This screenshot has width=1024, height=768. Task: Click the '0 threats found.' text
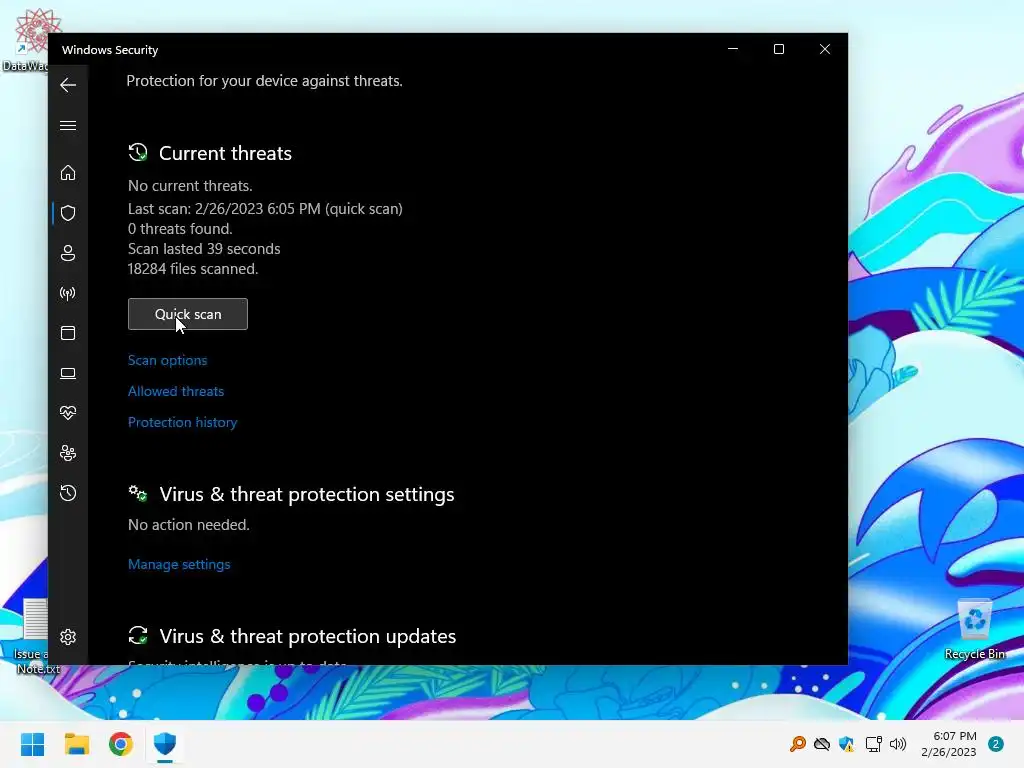point(180,229)
